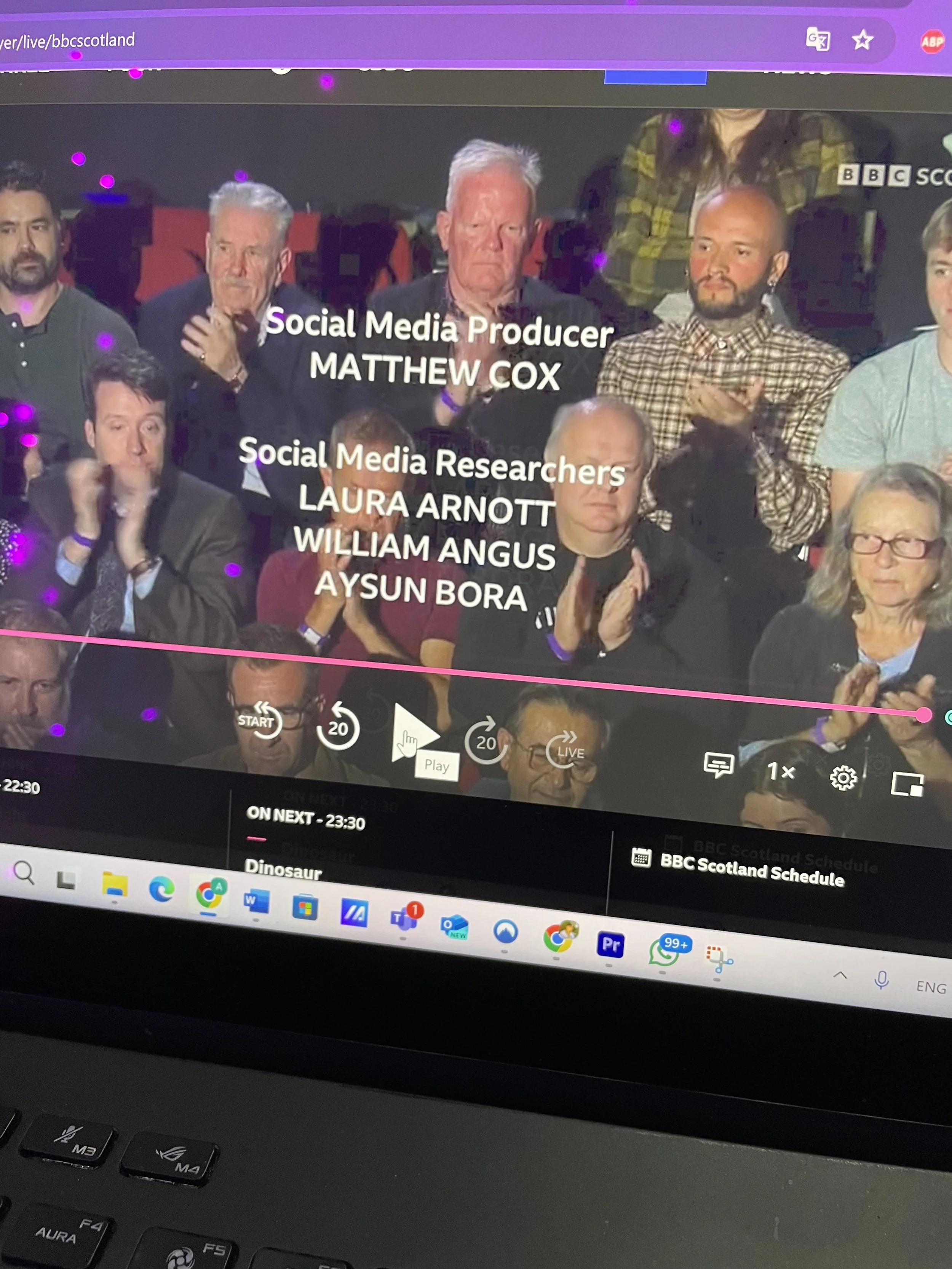Image resolution: width=952 pixels, height=1269 pixels.
Task: Open Adobe Premiere Pro from the taskbar
Action: [x=610, y=945]
